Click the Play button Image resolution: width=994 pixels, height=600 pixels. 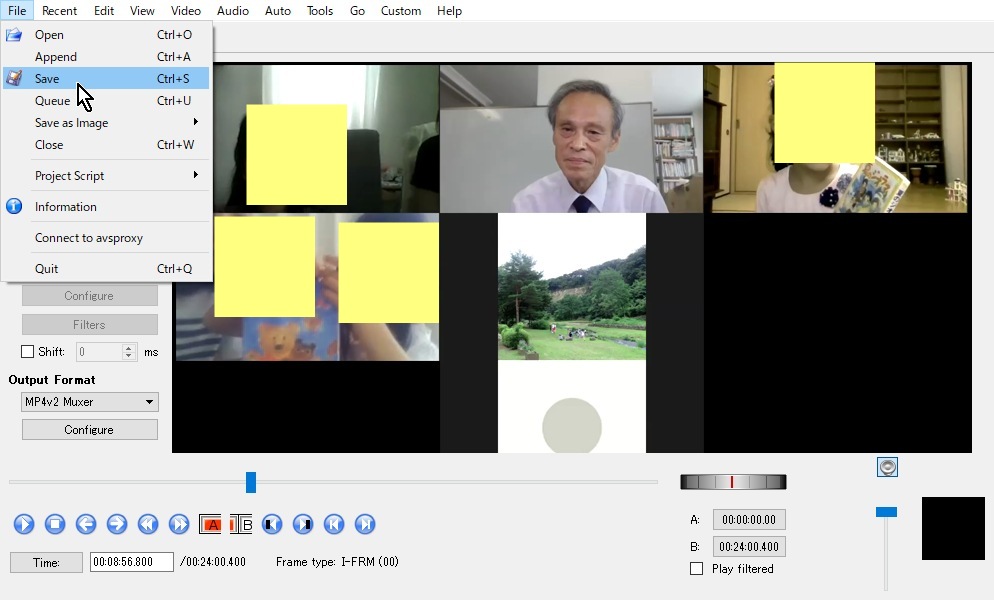click(x=24, y=524)
